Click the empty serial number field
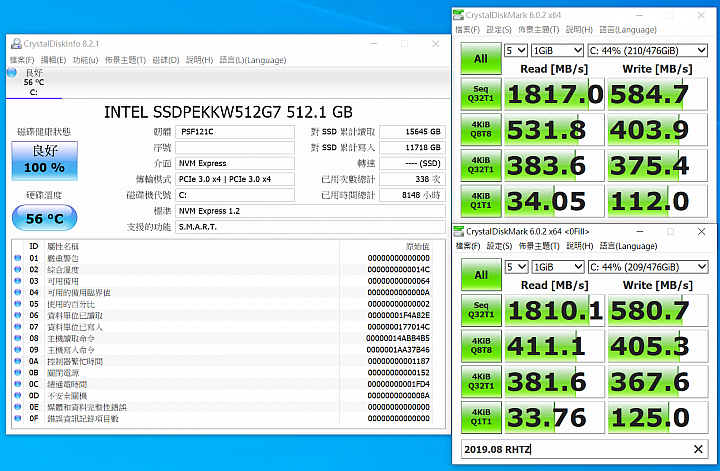The image size is (720, 471). coord(235,147)
